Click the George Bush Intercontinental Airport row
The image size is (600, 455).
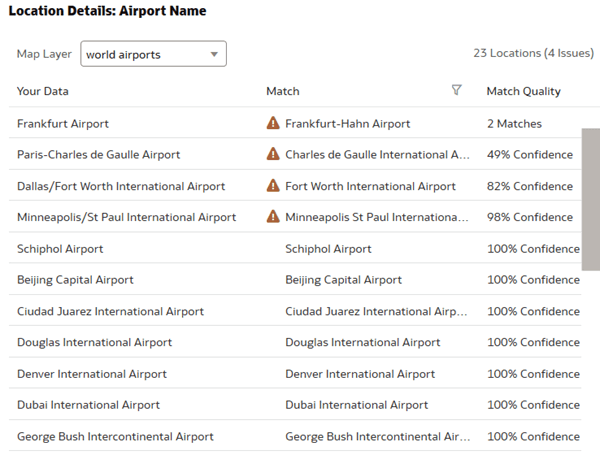[115, 437]
